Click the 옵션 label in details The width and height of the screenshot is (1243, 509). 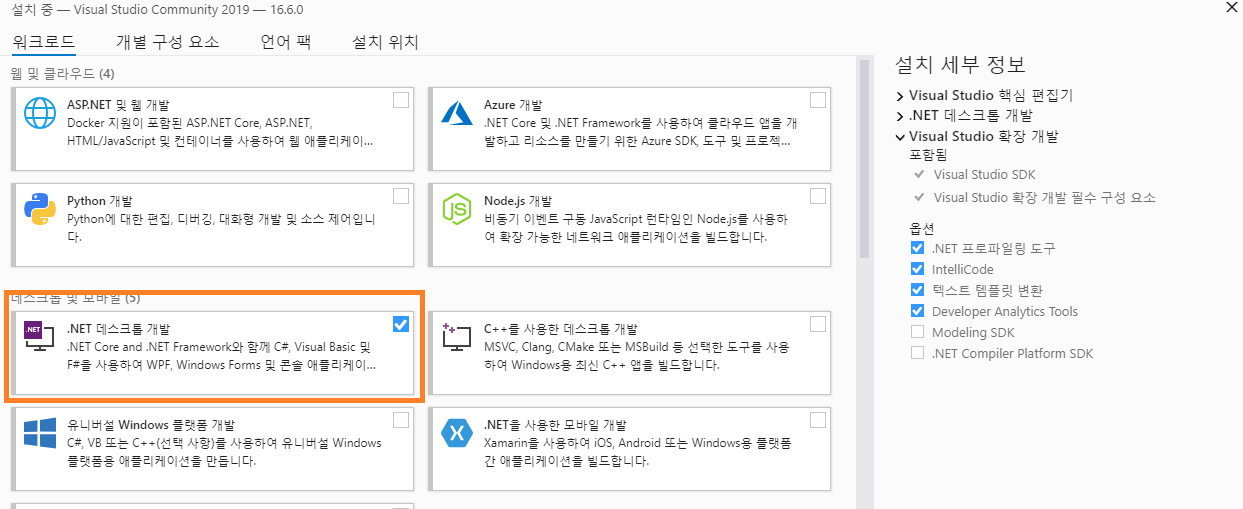921,228
